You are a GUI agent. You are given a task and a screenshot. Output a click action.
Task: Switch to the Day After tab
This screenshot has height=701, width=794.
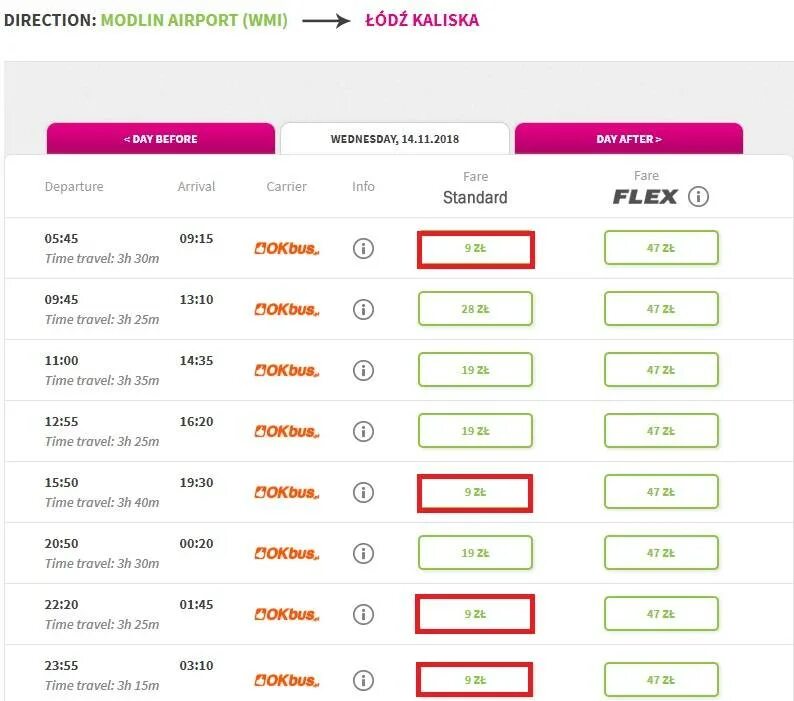click(x=629, y=139)
